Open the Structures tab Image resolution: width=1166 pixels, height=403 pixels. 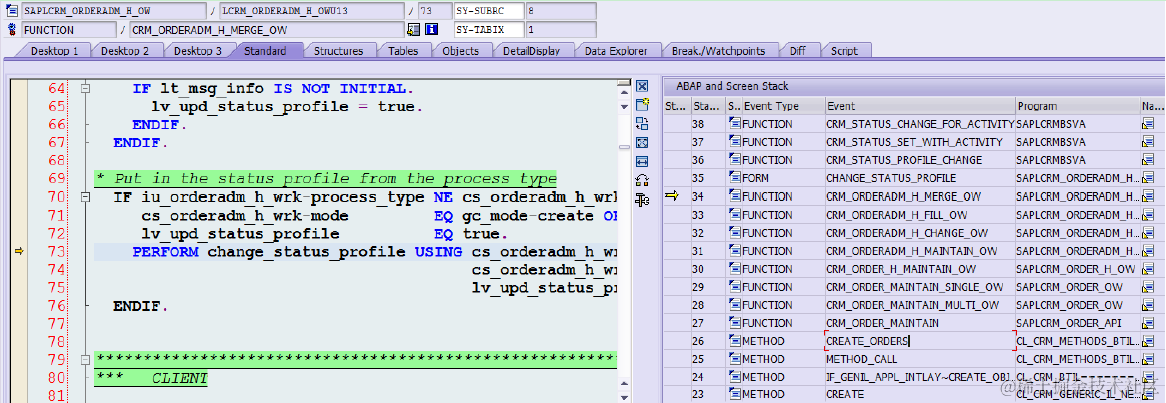[338, 51]
